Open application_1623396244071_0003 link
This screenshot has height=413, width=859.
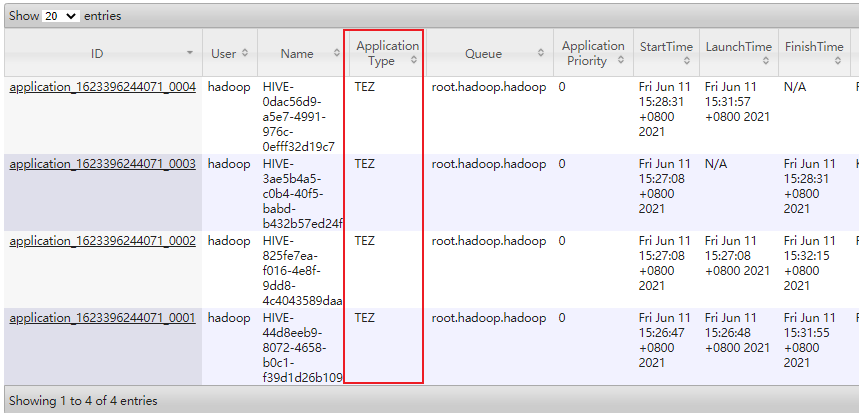[102, 164]
